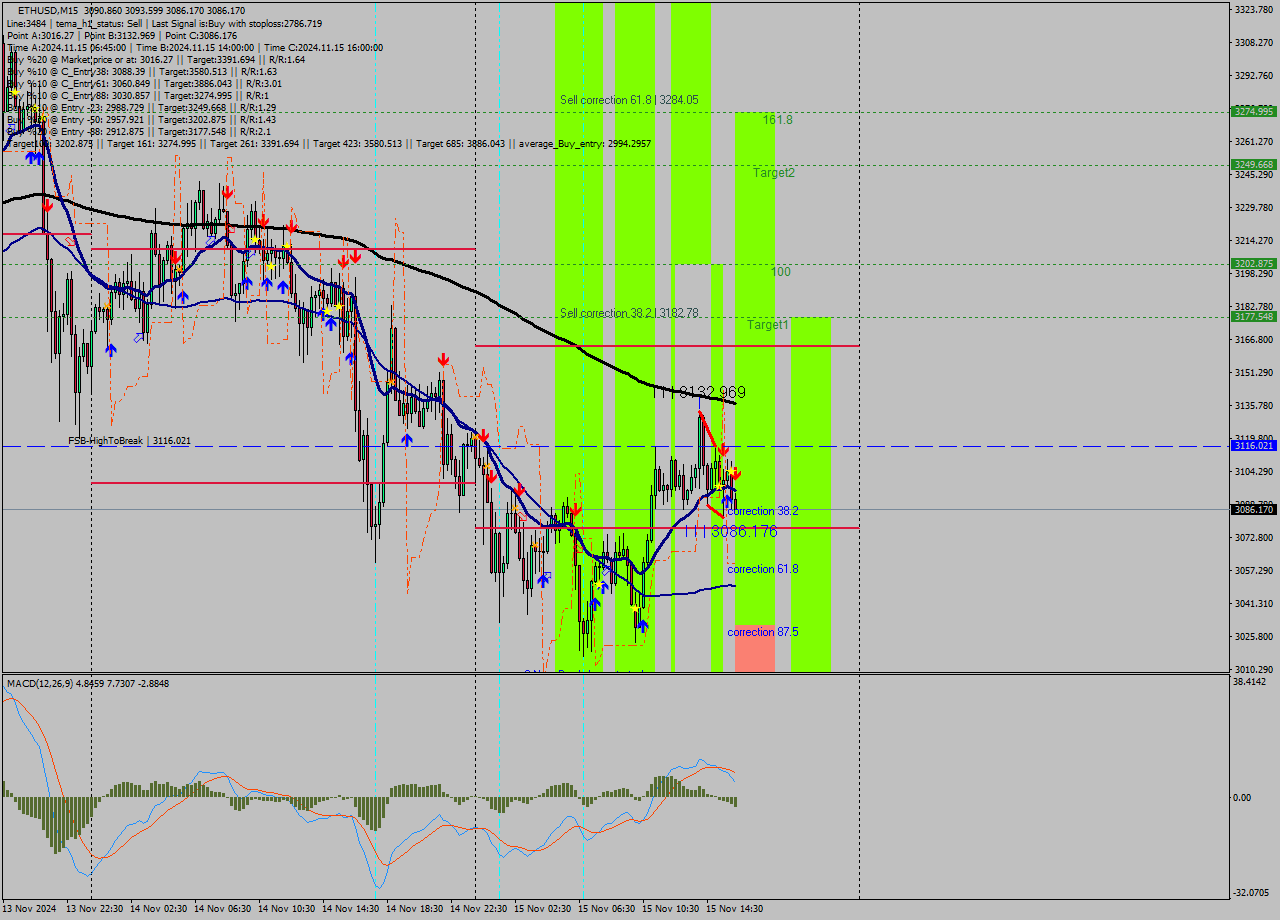Click the '14 Nov 22:30' time axis label
Image resolution: width=1280 pixels, height=920 pixels.
[x=479, y=909]
